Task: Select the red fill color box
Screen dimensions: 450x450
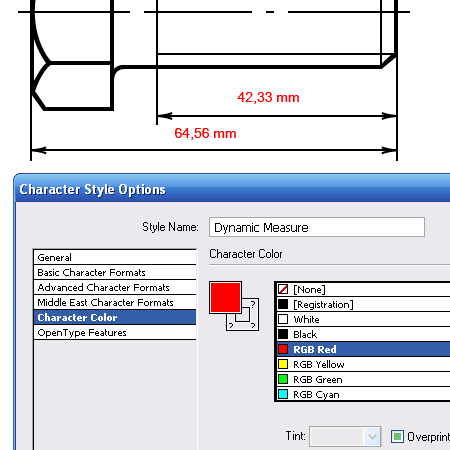Action: click(x=225, y=297)
